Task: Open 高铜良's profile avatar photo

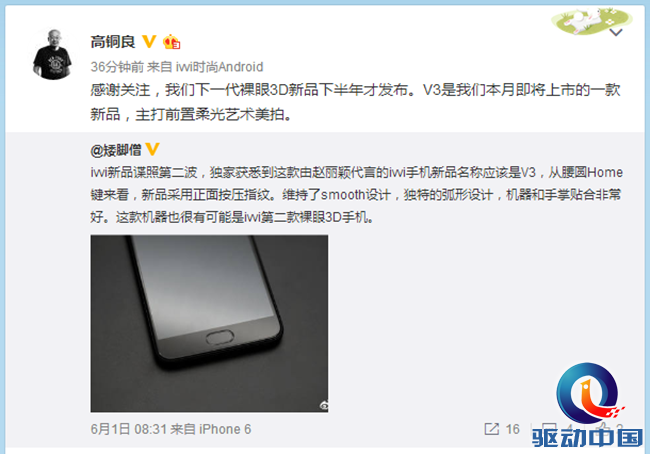Action: click(x=53, y=53)
